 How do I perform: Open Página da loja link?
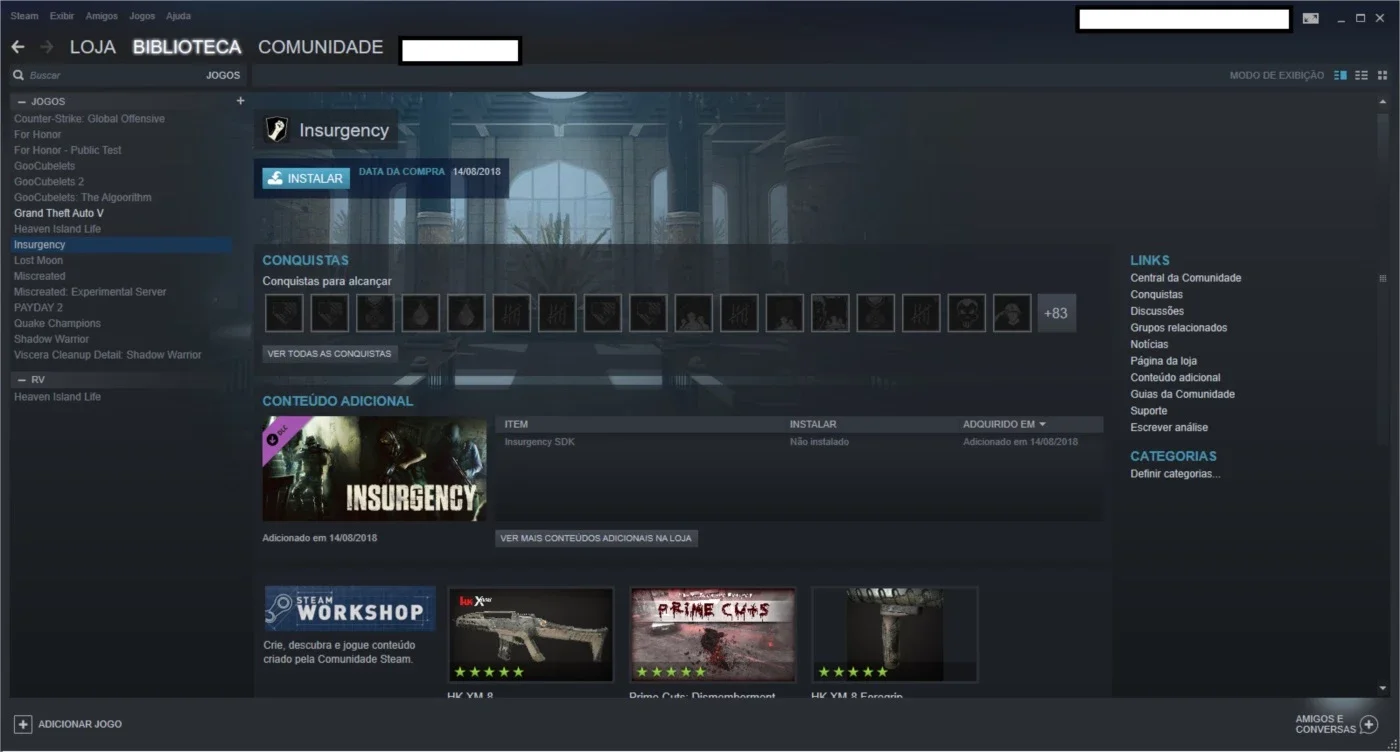(1163, 361)
